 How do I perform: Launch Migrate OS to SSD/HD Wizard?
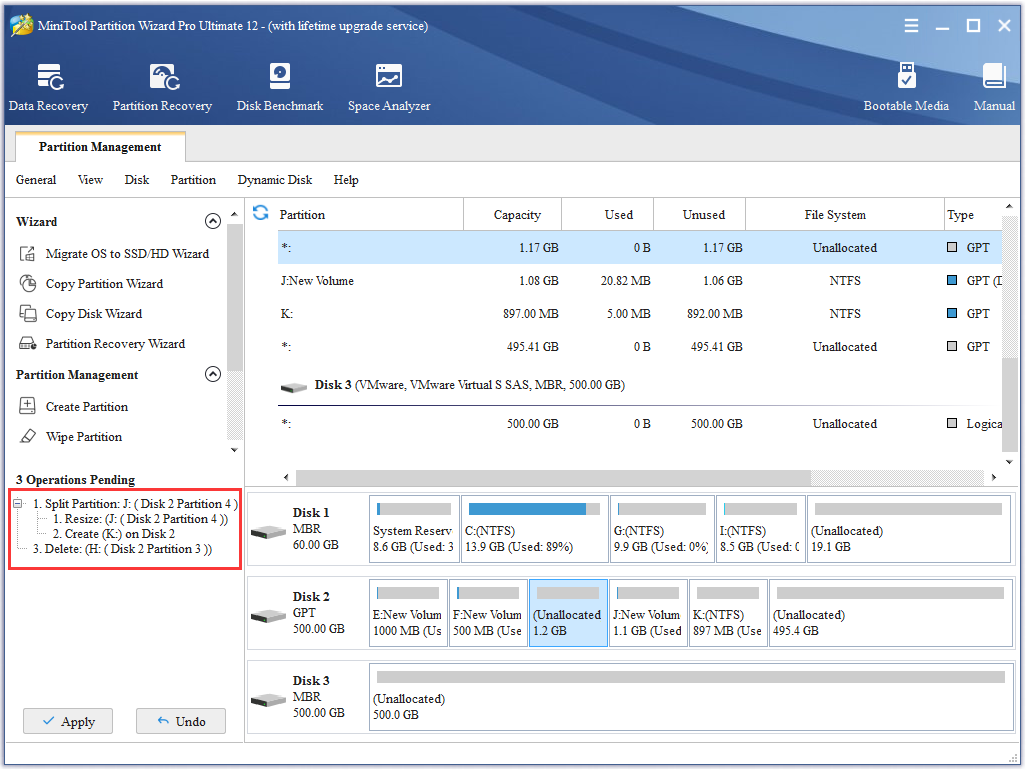(127, 254)
